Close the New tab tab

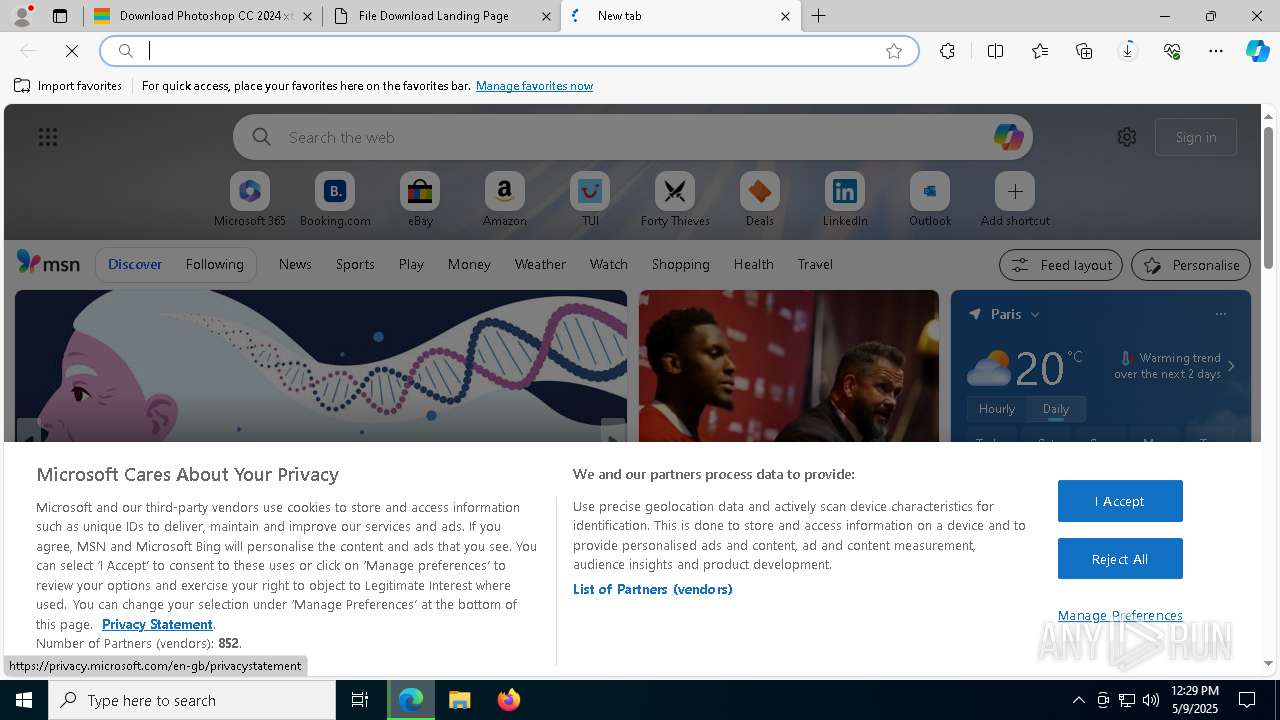pyautogui.click(x=785, y=16)
